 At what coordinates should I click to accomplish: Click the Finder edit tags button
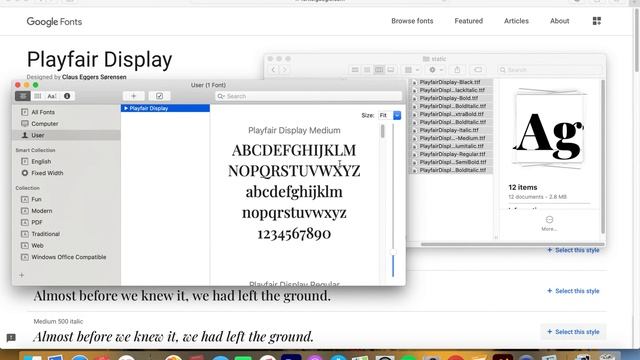click(478, 70)
